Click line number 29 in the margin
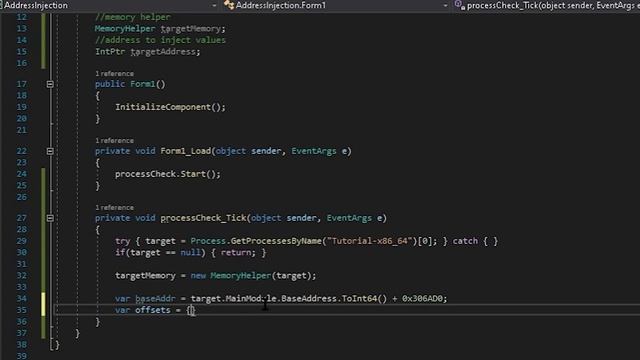Viewport: 640px width, 360px height. click(x=22, y=241)
